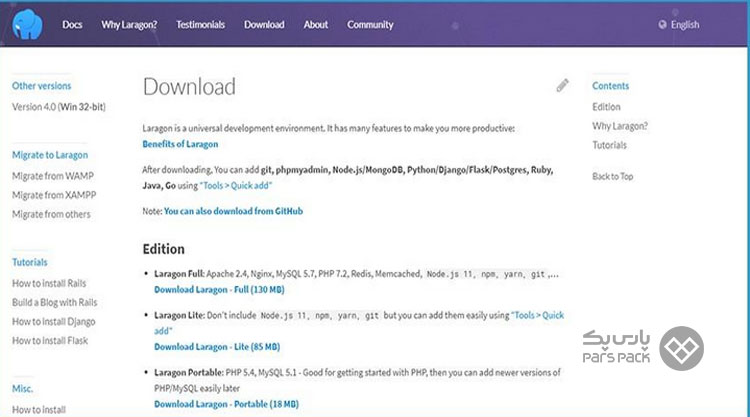Click the Contents heading on the right
The image size is (750, 417).
click(x=610, y=86)
